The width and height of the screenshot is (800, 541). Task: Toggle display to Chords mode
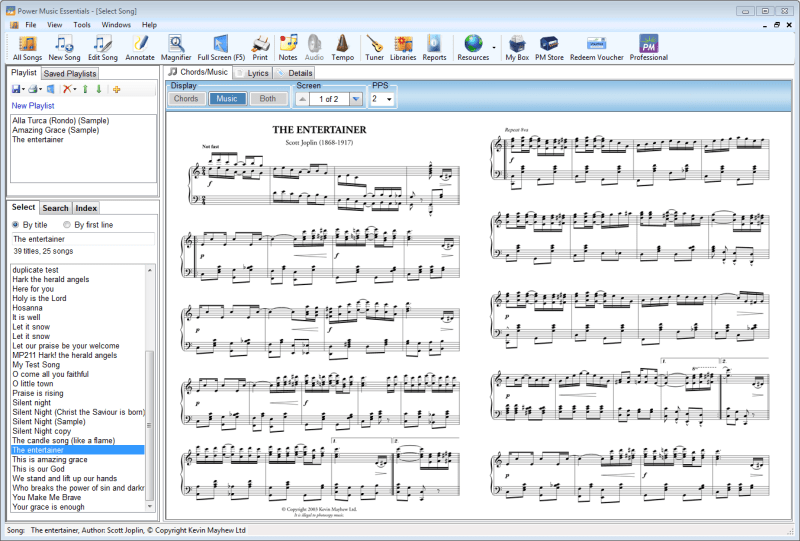[186, 99]
